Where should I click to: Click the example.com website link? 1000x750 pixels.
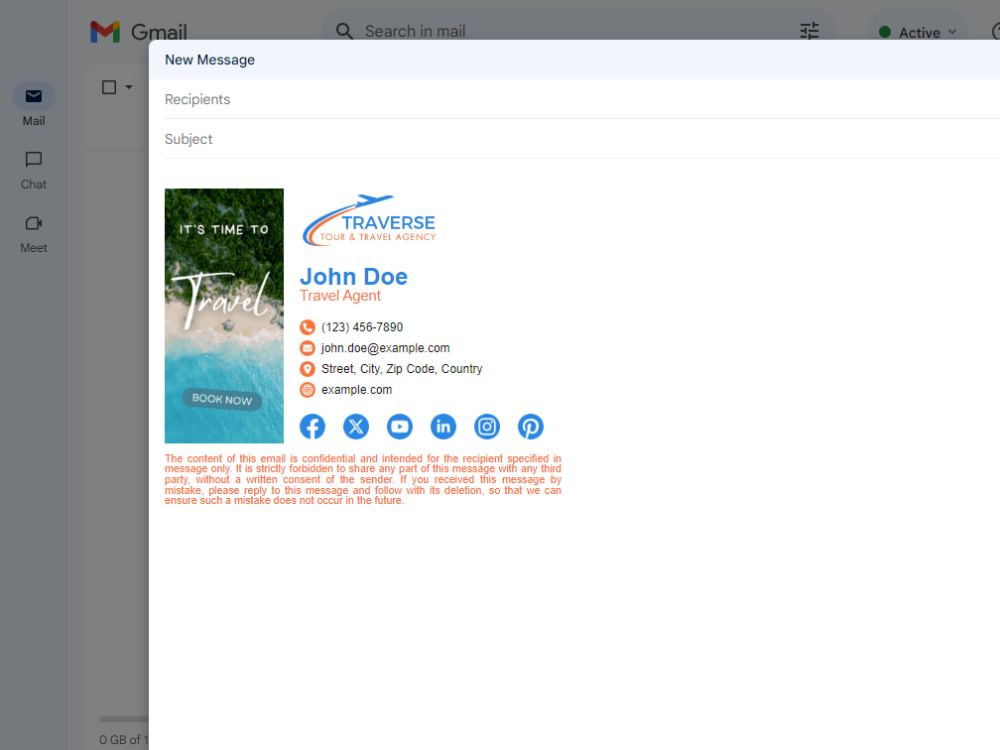pos(357,390)
